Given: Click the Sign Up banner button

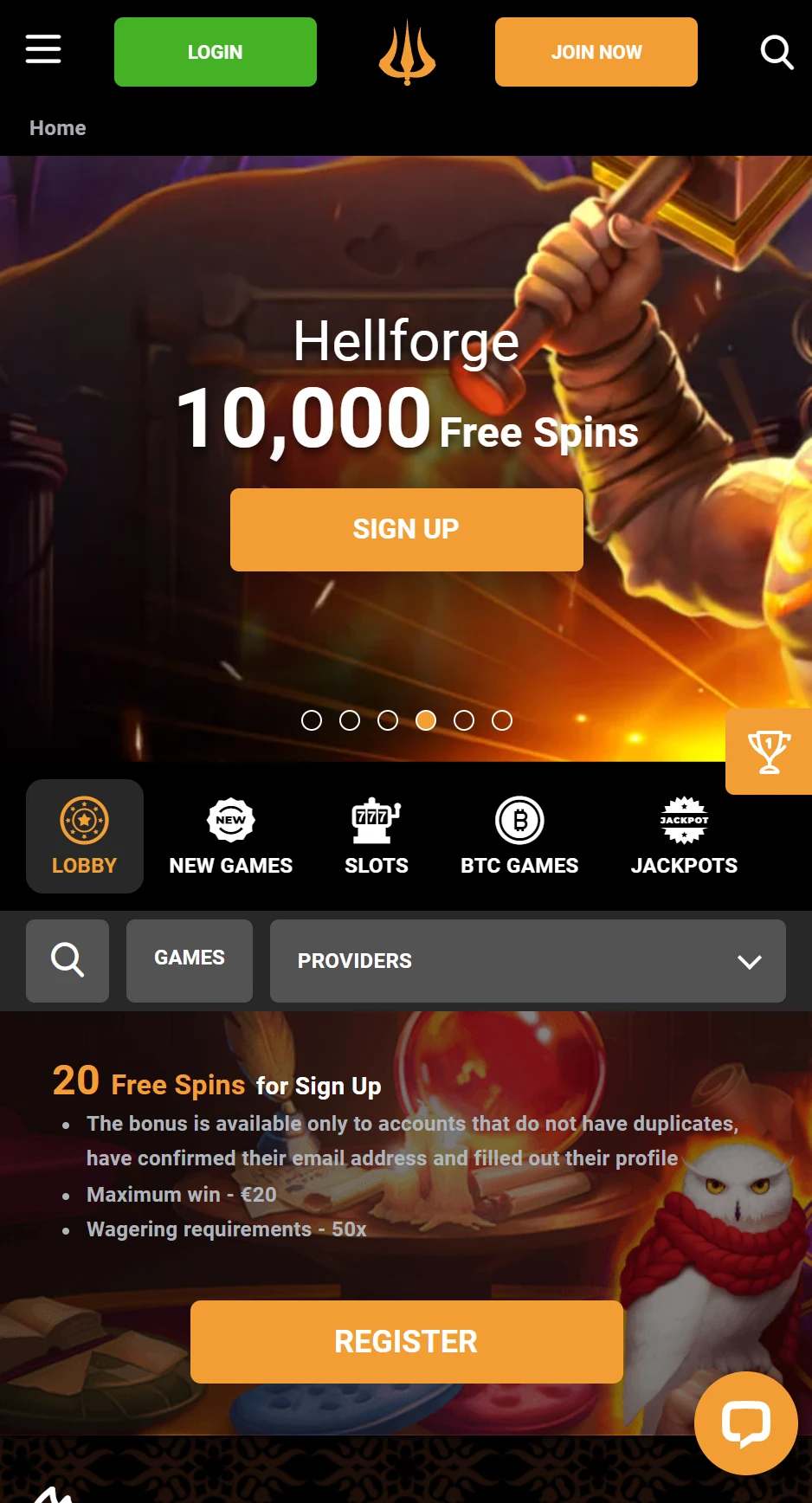Looking at the screenshot, I should (407, 530).
